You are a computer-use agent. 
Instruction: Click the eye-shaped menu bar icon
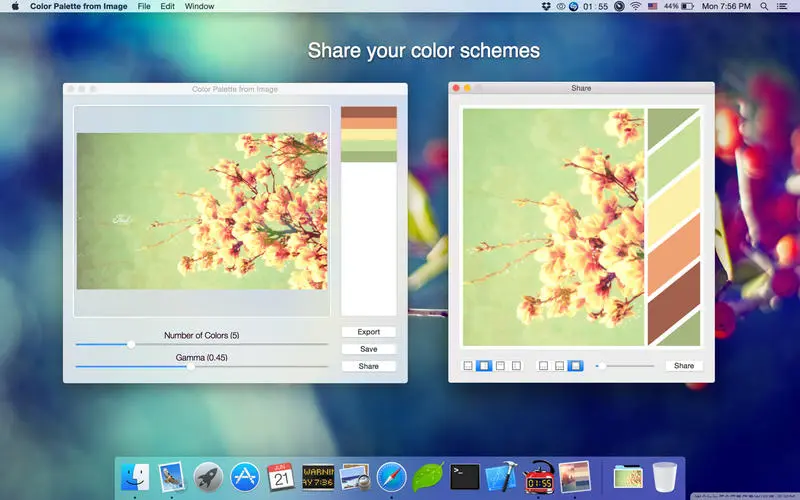click(x=560, y=6)
